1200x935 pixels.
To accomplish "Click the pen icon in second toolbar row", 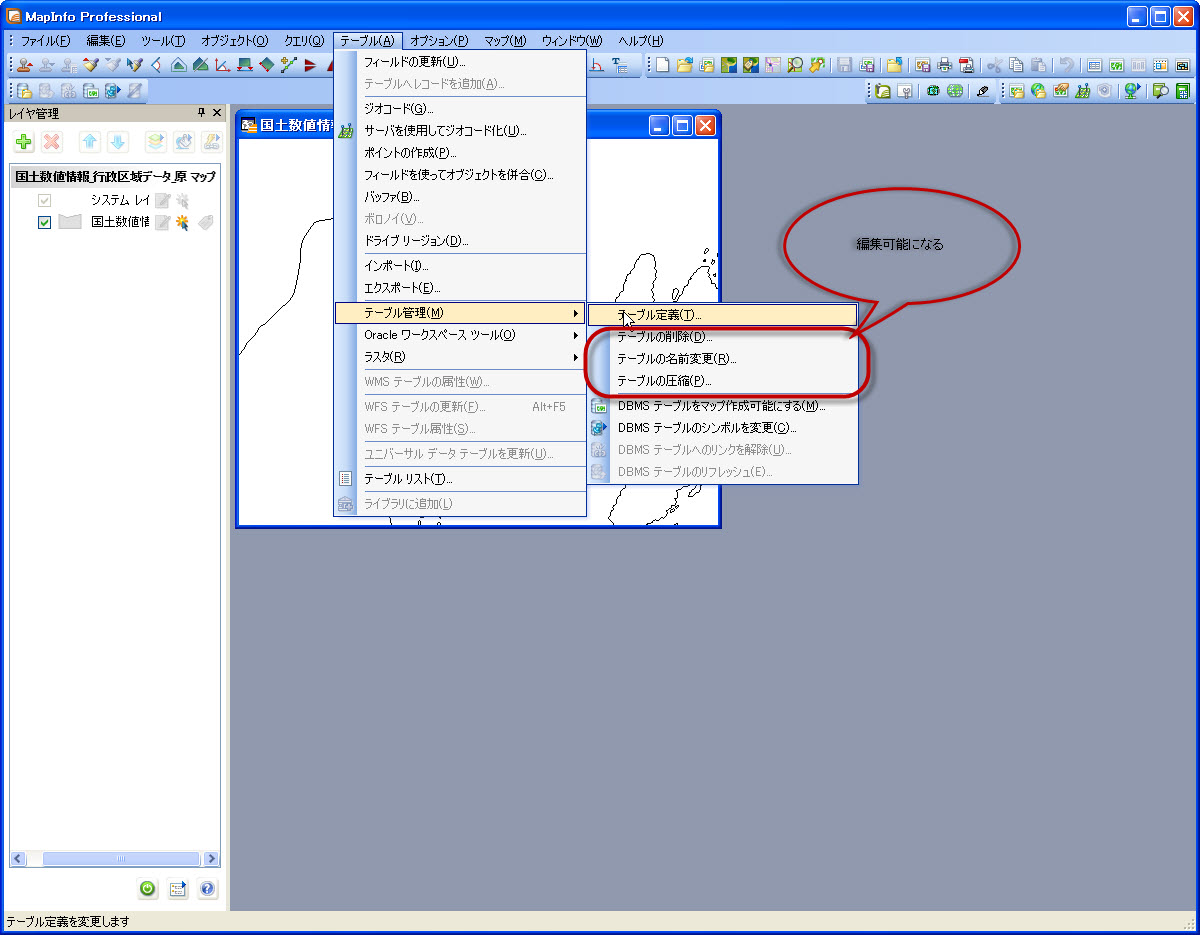I will pyautogui.click(x=982, y=91).
